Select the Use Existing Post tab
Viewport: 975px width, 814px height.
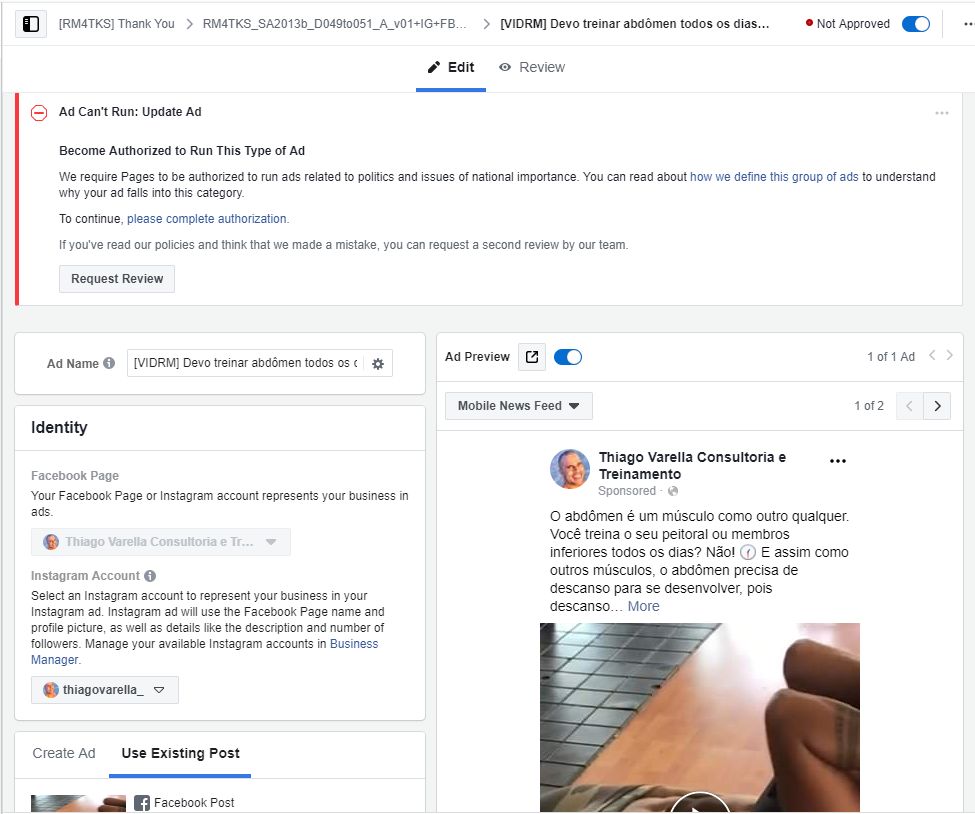tap(180, 753)
